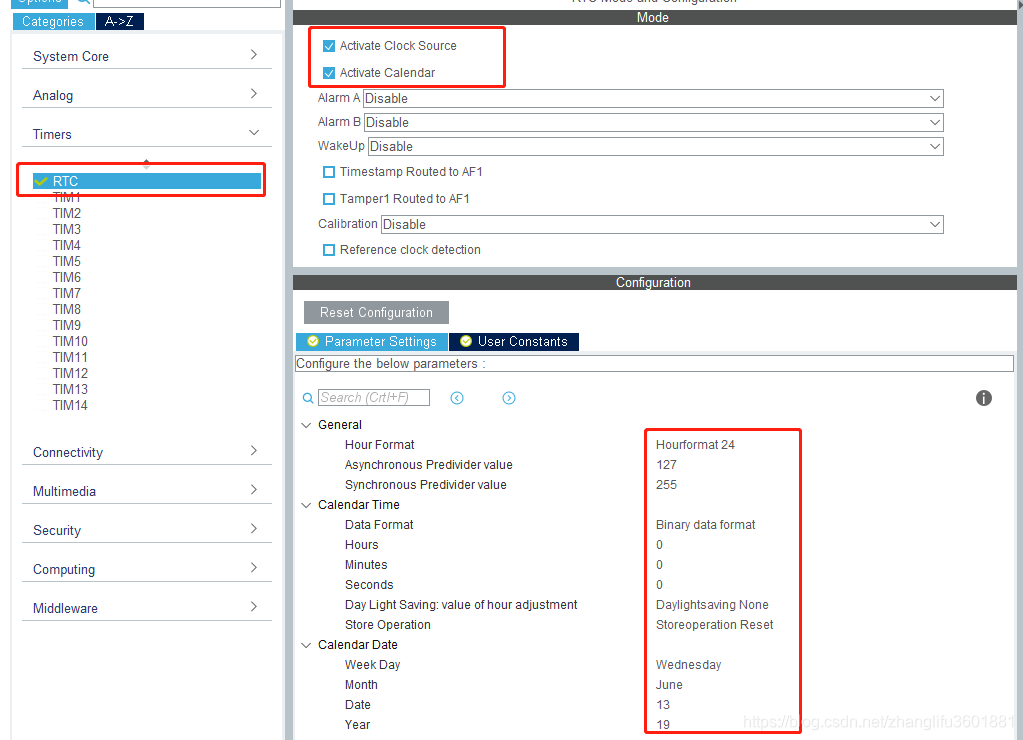Image resolution: width=1023 pixels, height=740 pixels.
Task: Go to previous search result arrow
Action: [457, 398]
